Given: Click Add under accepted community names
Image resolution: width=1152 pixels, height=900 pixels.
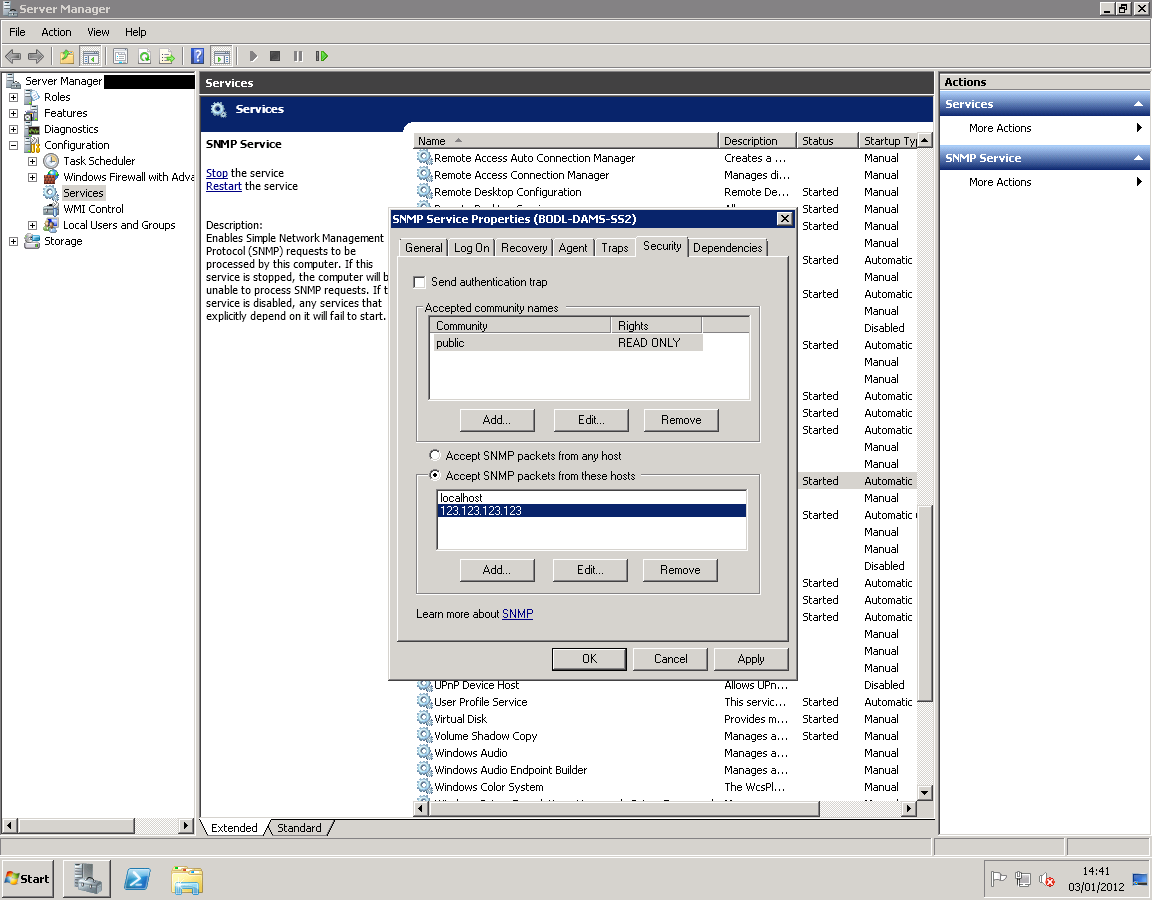Looking at the screenshot, I should click(497, 420).
